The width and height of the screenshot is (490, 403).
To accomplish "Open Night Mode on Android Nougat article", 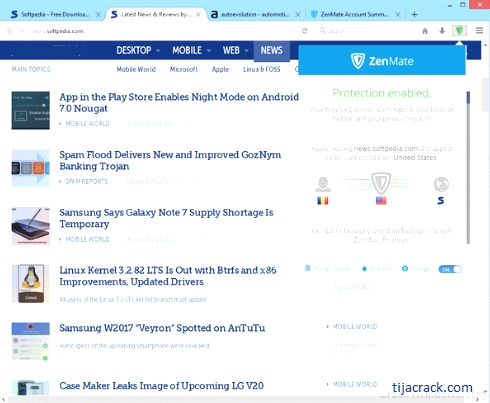I will (179, 103).
